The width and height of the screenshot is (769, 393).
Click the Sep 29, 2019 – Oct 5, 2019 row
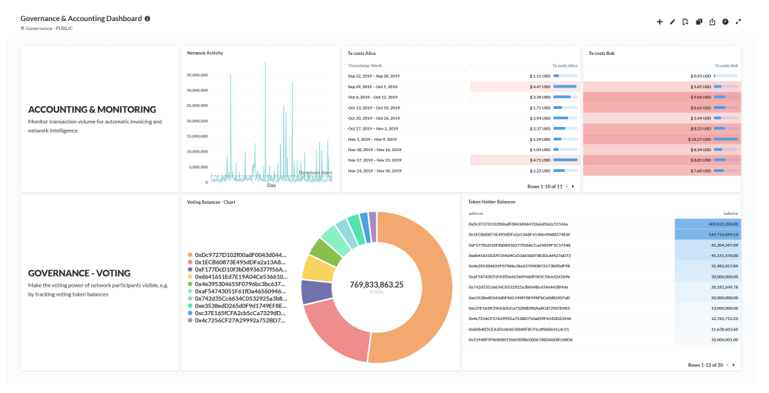pos(461,87)
